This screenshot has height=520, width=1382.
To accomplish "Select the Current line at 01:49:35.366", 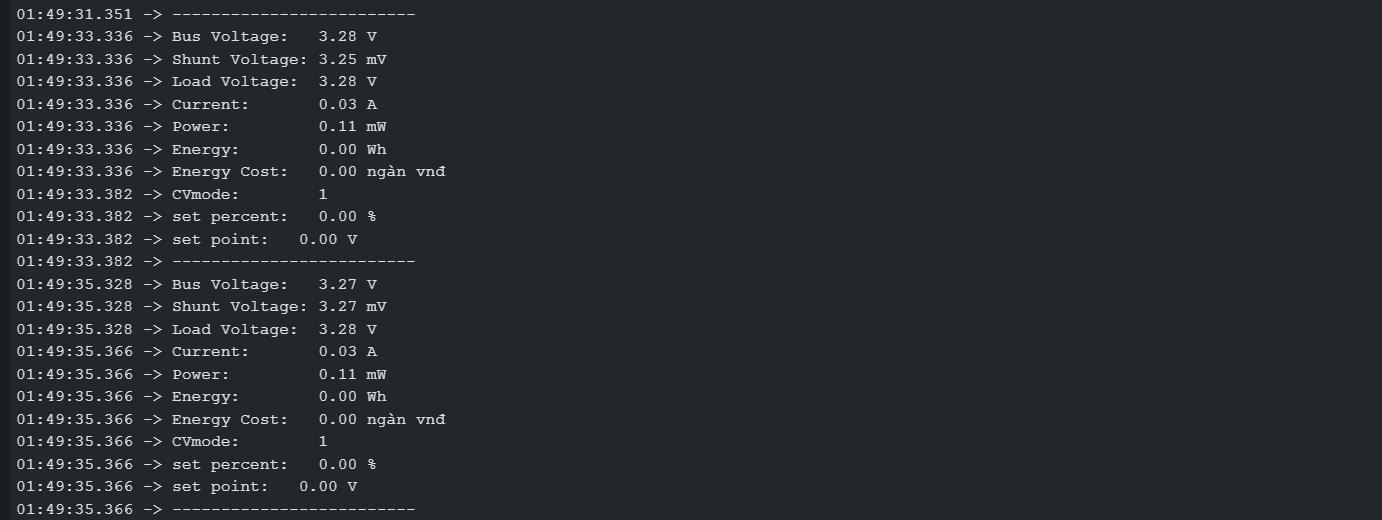I will (x=196, y=352).
